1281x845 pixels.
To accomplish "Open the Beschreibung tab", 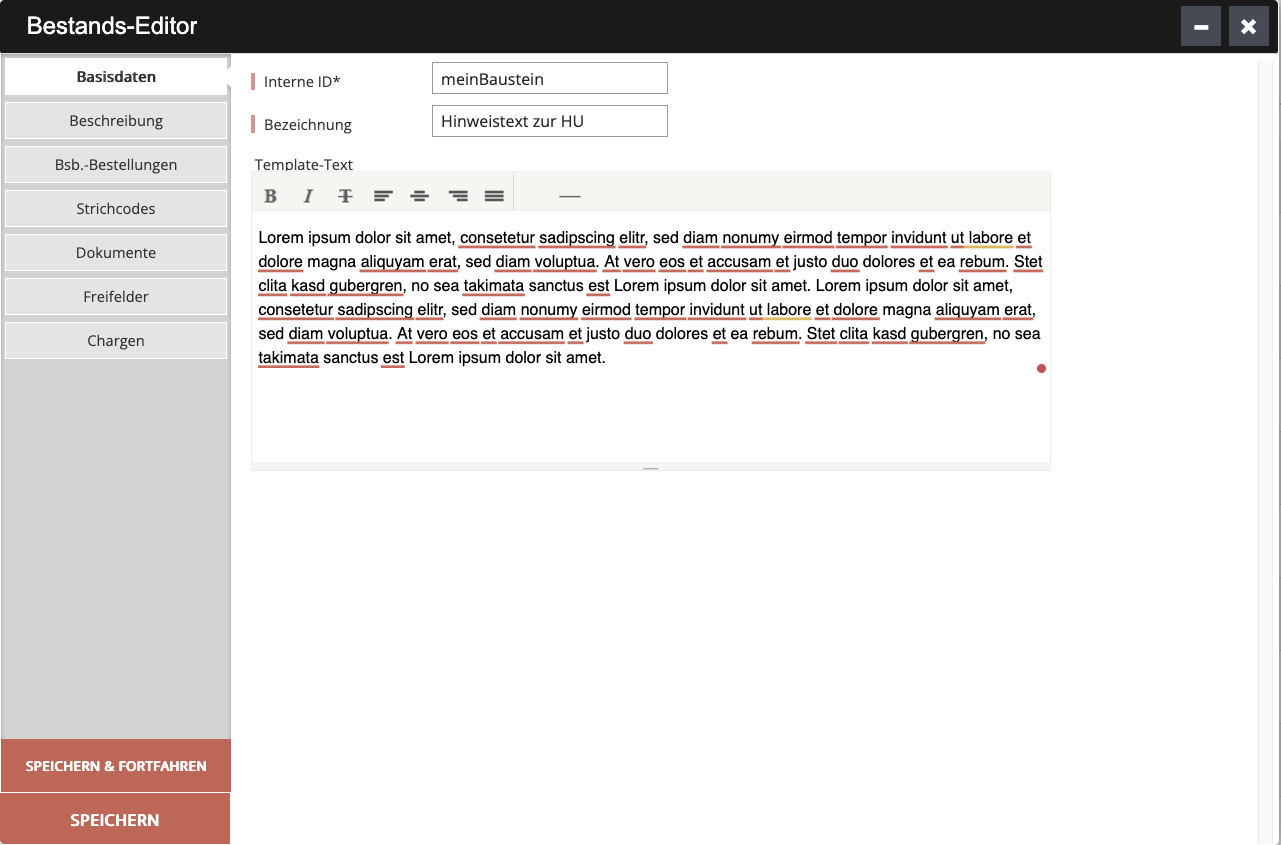I will 116,121.
